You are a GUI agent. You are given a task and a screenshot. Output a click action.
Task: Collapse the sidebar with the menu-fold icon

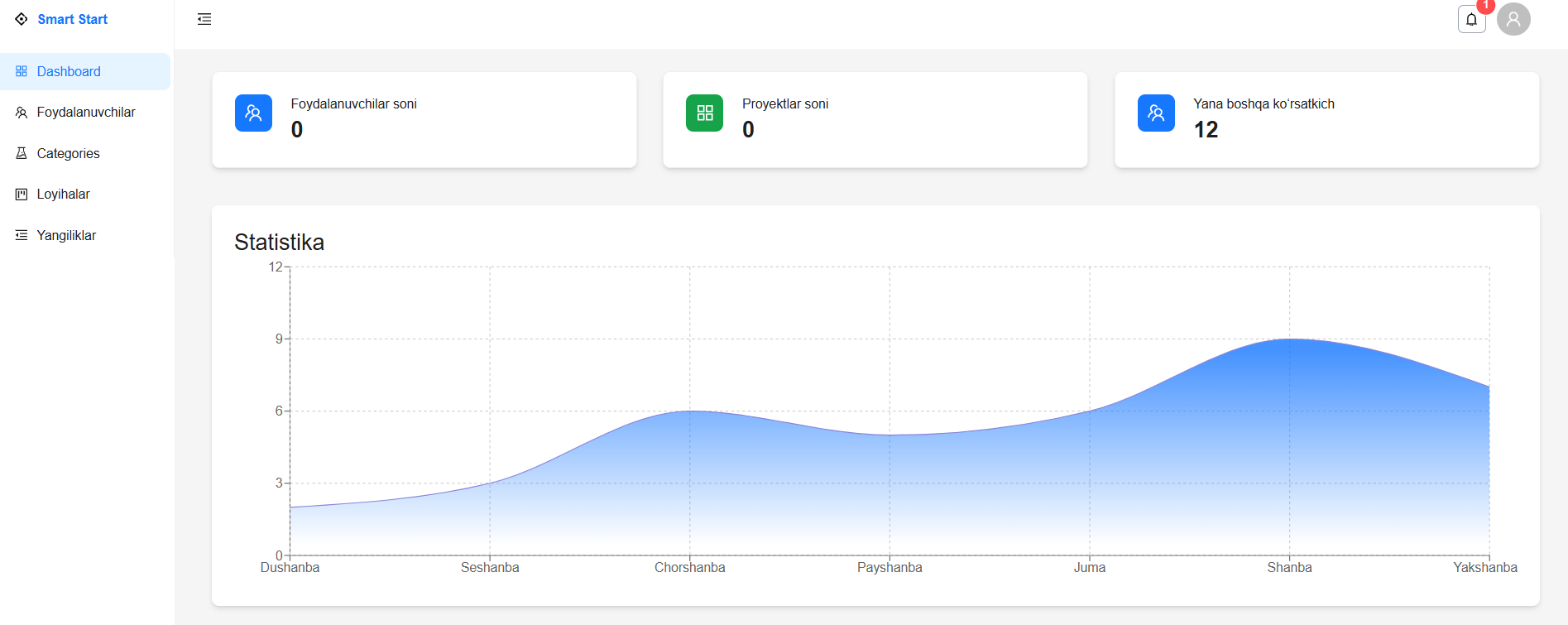pos(204,19)
